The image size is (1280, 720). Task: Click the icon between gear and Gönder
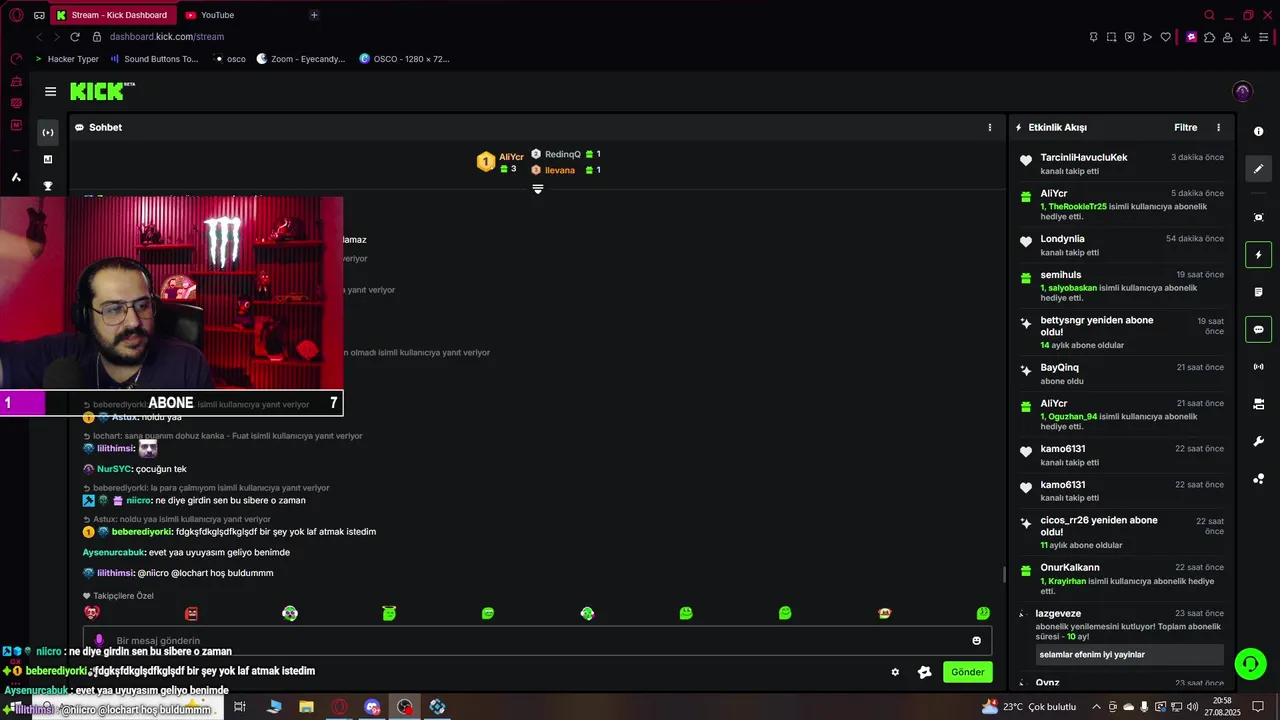pyautogui.click(x=925, y=672)
